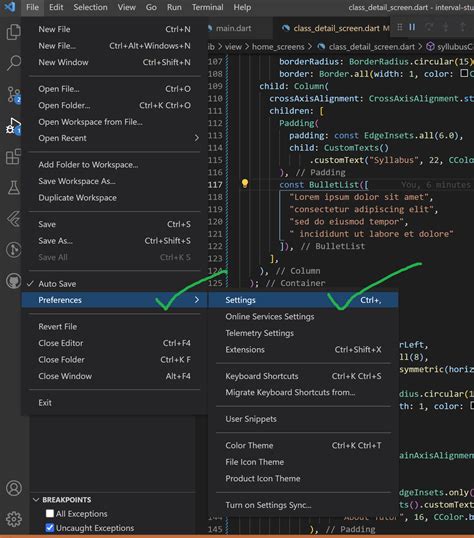This screenshot has height=538, width=474.
Task: Select Settings in Preferences submenu
Action: pyautogui.click(x=303, y=300)
